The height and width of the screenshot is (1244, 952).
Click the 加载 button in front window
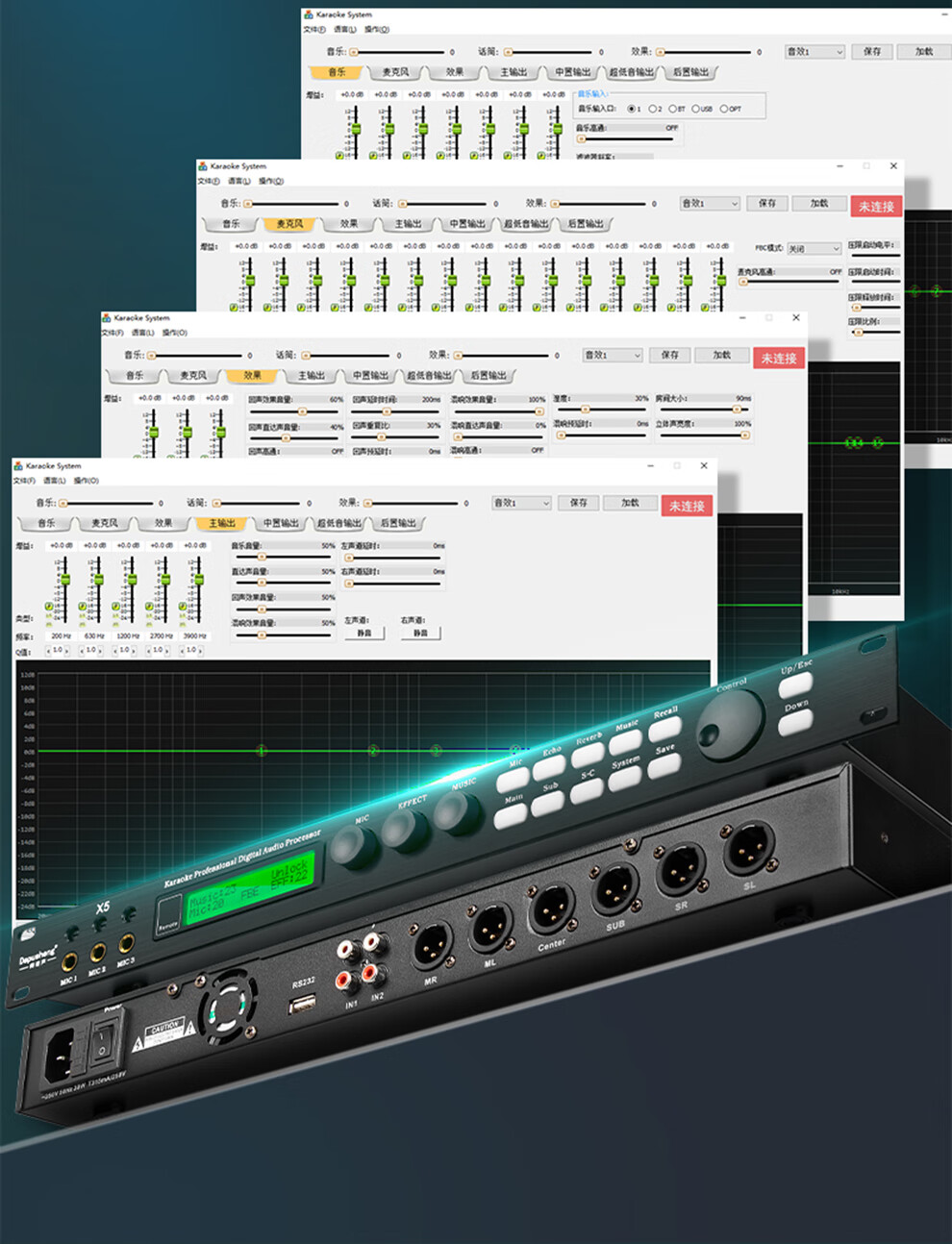[x=630, y=503]
